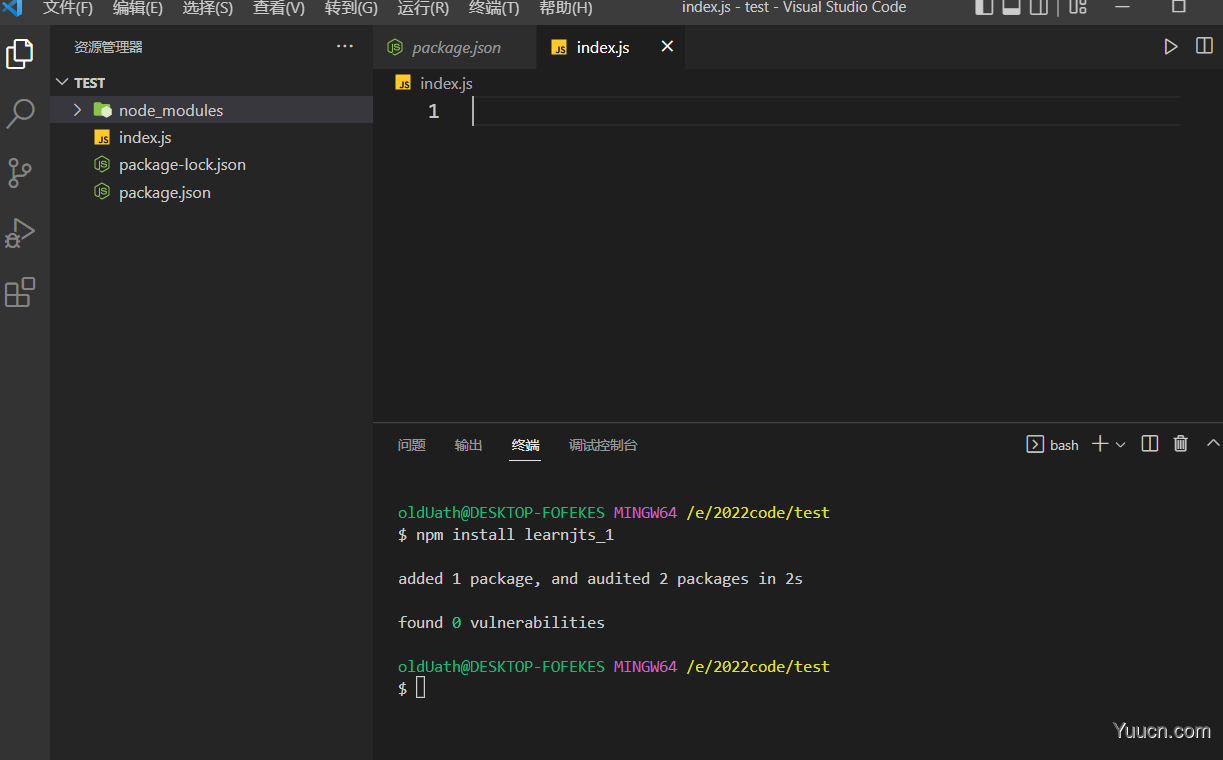Open the 选择(S) menu

click(x=208, y=8)
